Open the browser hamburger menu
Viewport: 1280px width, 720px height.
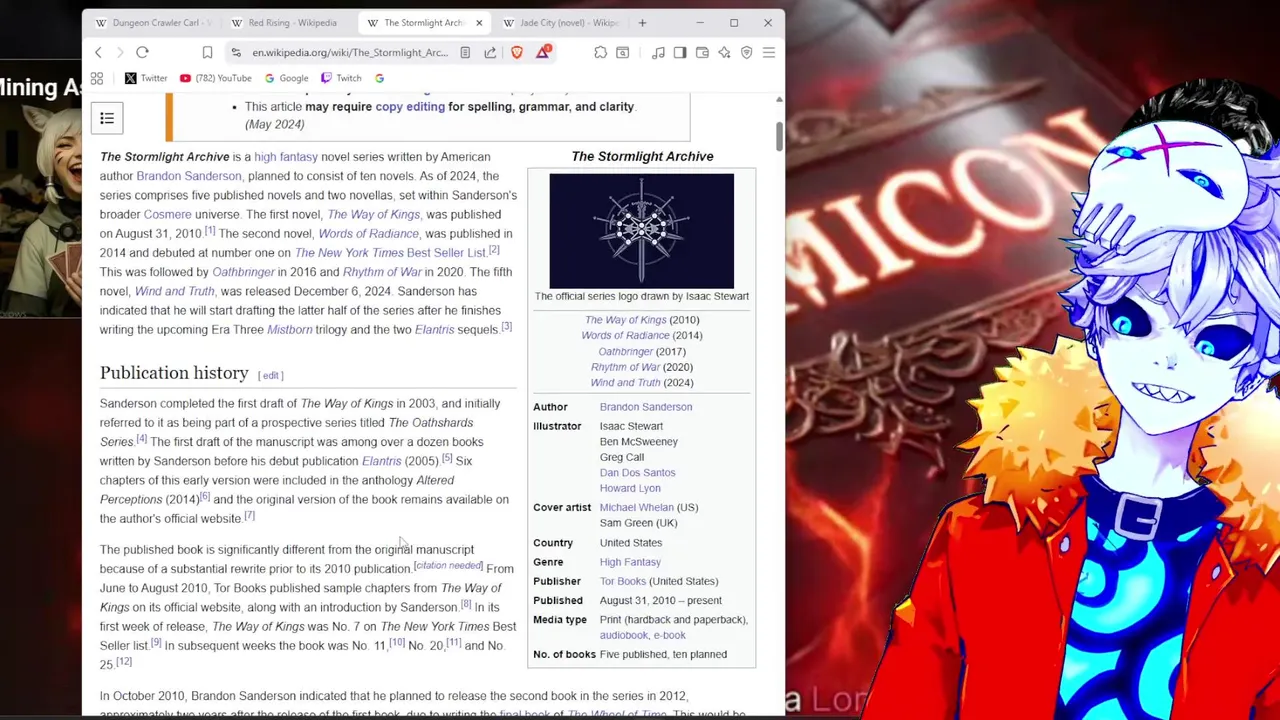tap(768, 52)
